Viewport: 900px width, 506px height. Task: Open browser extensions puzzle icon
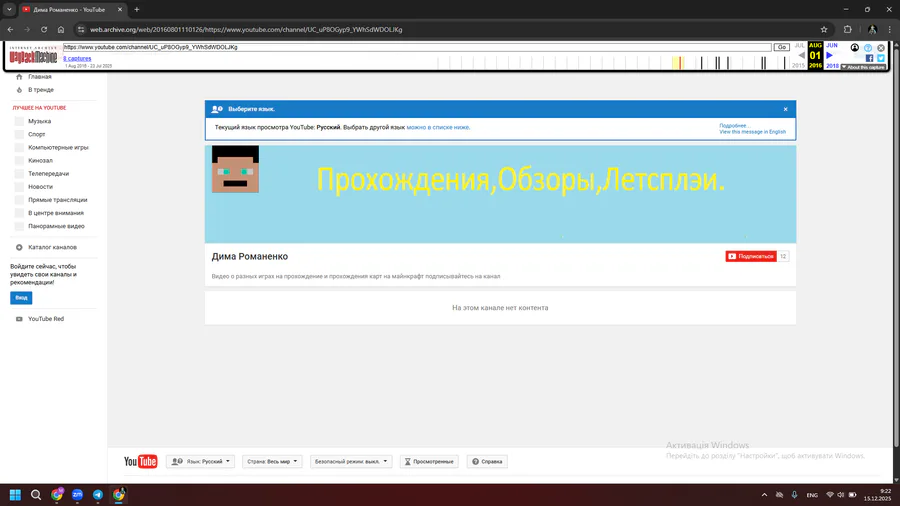[x=848, y=29]
